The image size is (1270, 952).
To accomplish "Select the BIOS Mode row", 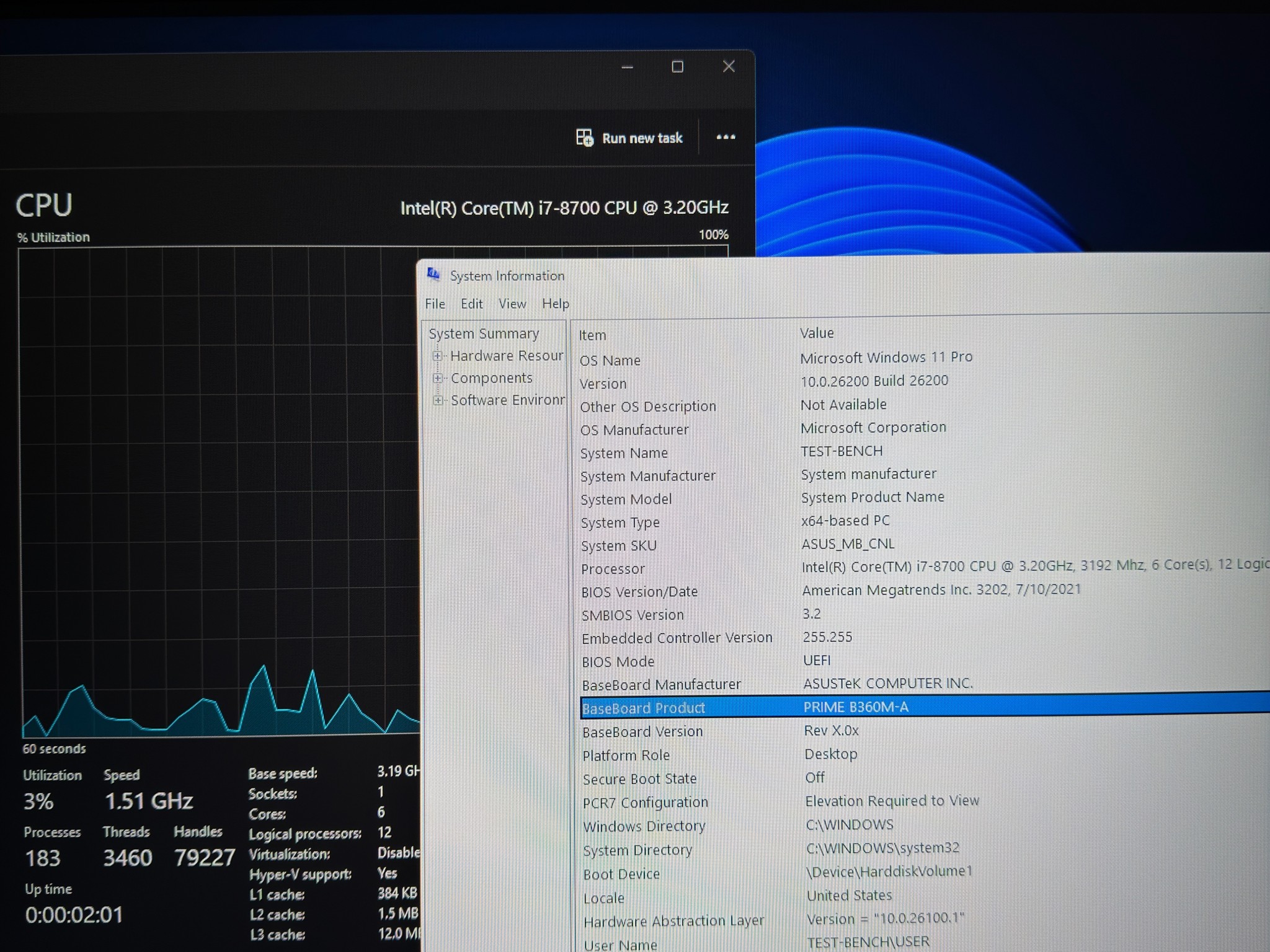I will click(924, 661).
